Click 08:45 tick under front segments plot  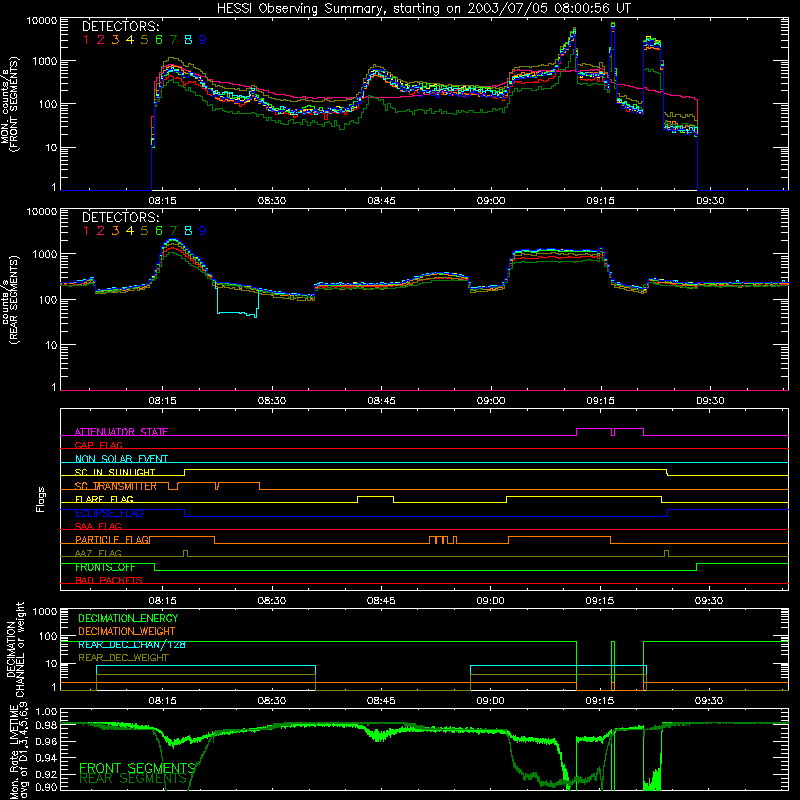pyautogui.click(x=381, y=201)
